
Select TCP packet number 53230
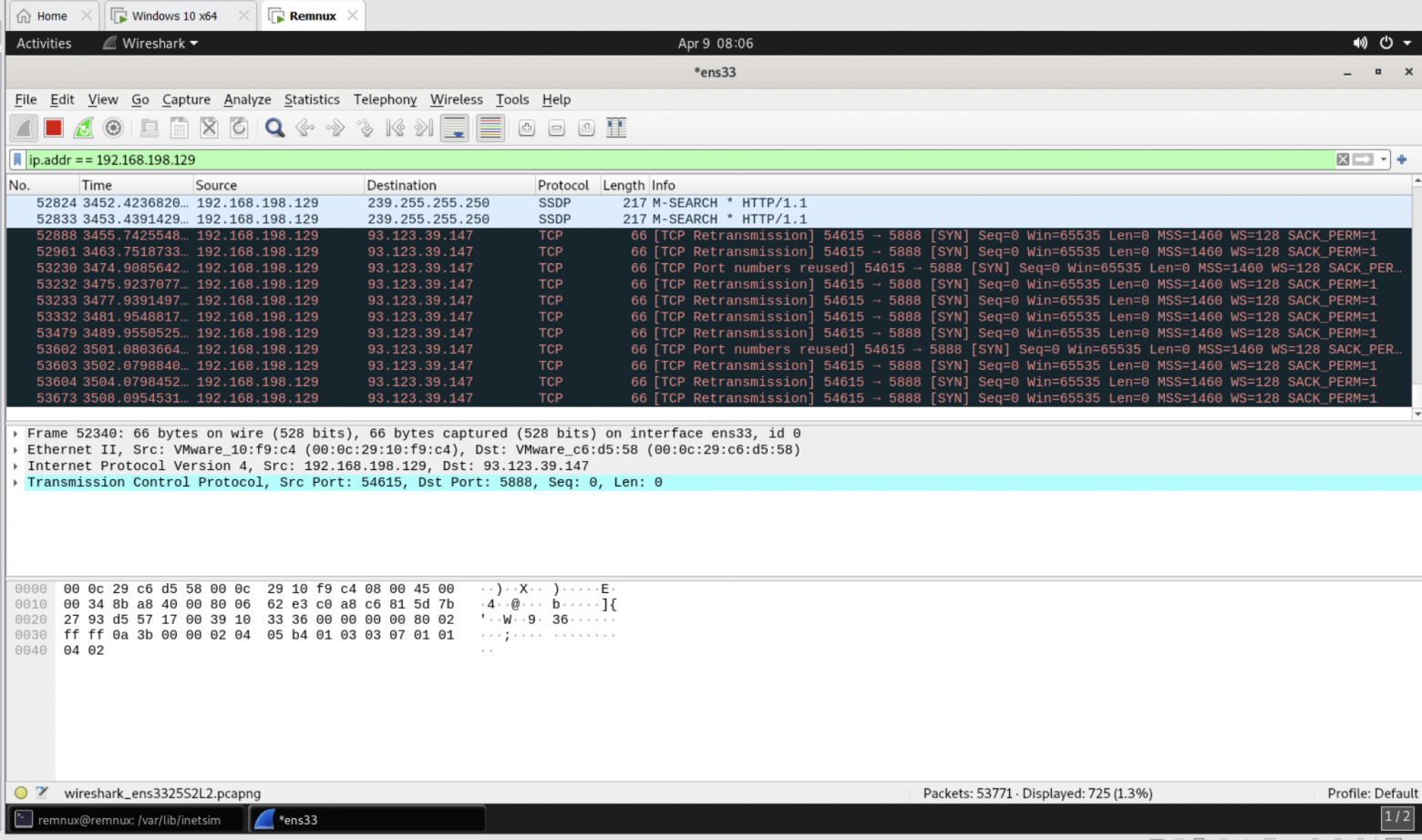tap(709, 268)
